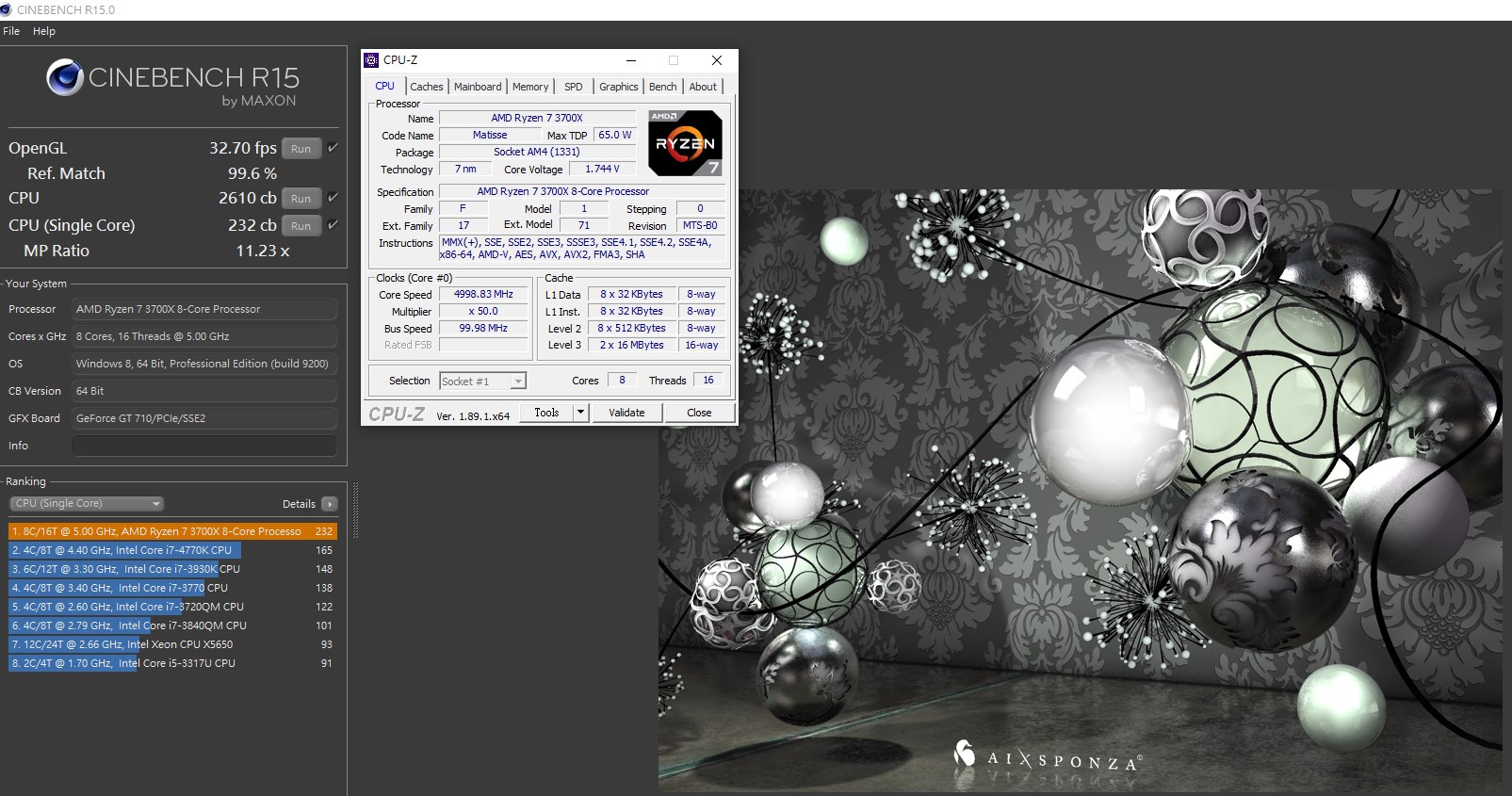Click the Details arrow icon in Ranking
This screenshot has height=796, width=1512.
click(329, 504)
